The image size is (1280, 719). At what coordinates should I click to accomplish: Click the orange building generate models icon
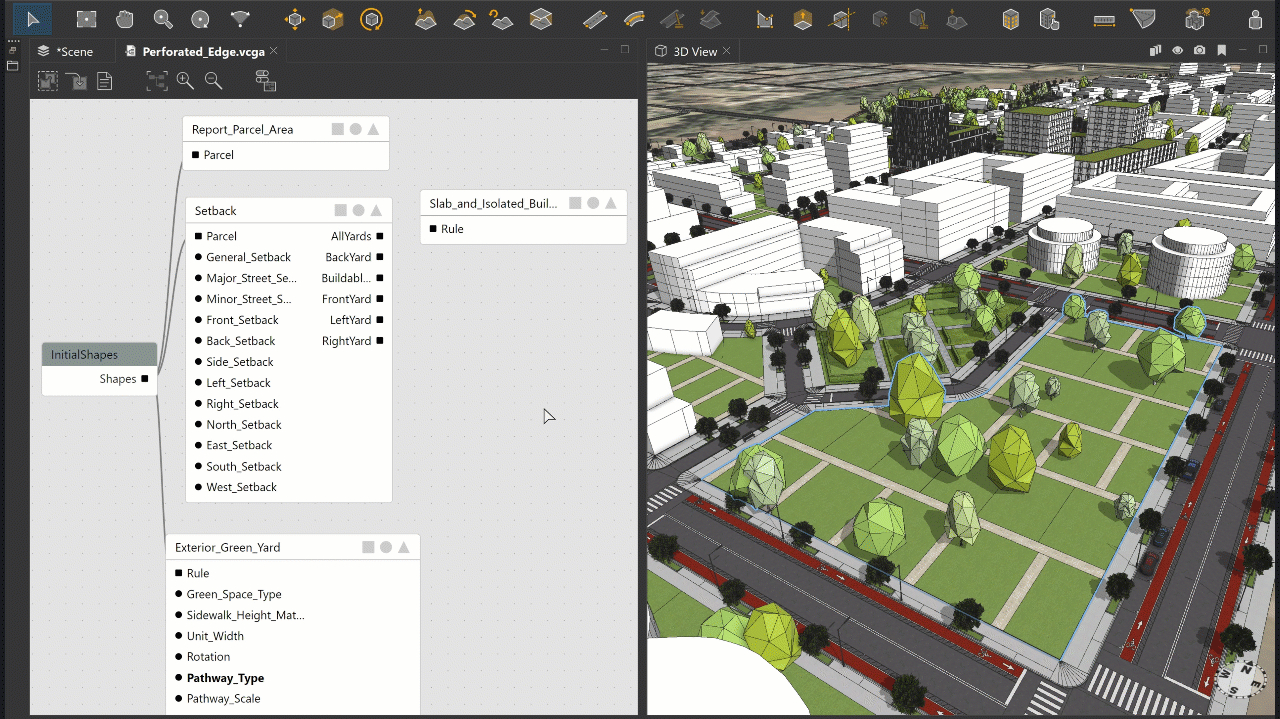[1011, 19]
